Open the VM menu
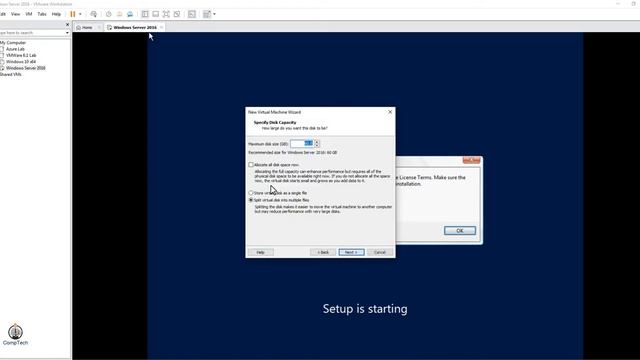Screen dimensions: 640x360 click(29, 14)
